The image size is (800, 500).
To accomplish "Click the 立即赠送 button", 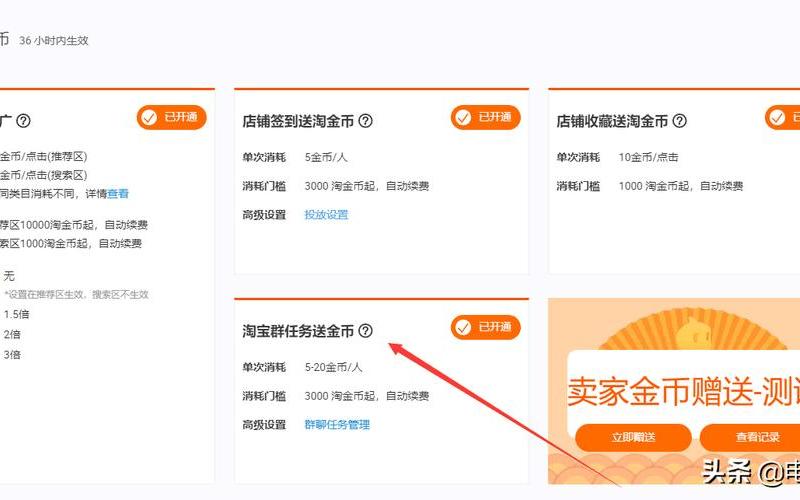I will pyautogui.click(x=633, y=437).
